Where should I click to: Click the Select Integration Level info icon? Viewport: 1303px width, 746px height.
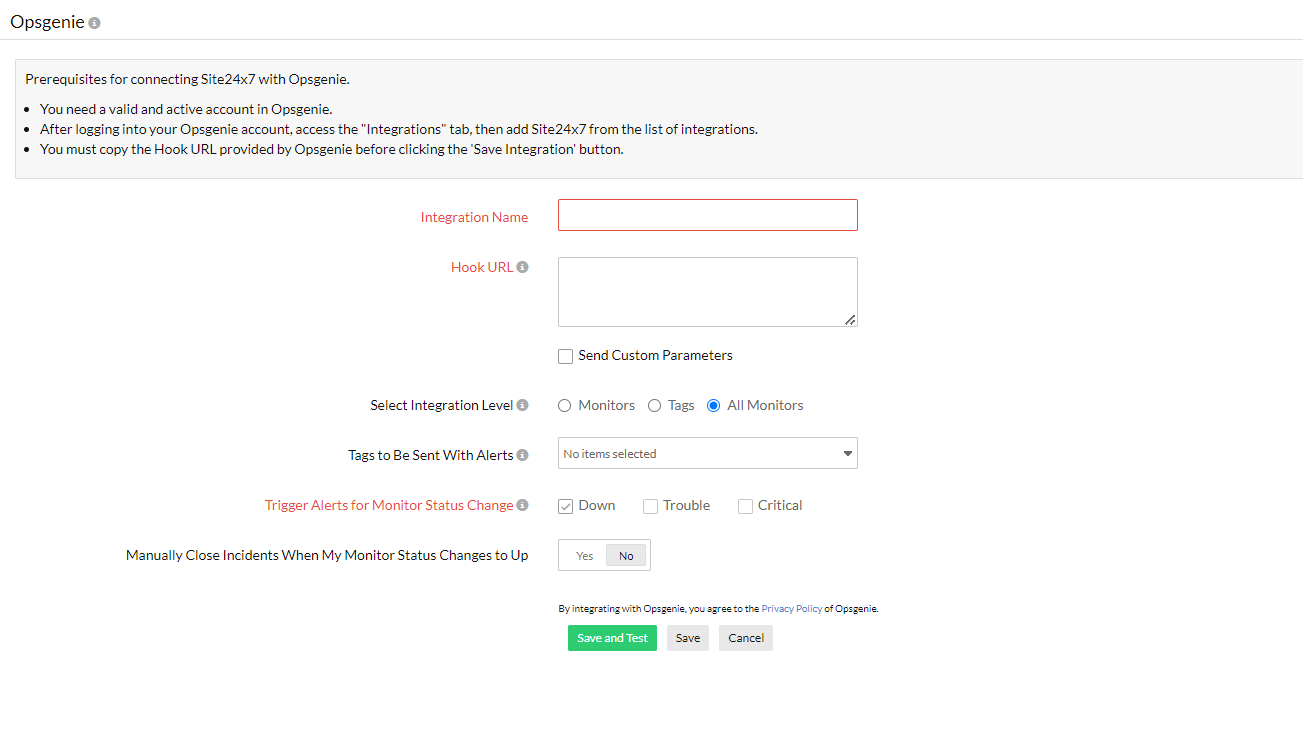(525, 404)
